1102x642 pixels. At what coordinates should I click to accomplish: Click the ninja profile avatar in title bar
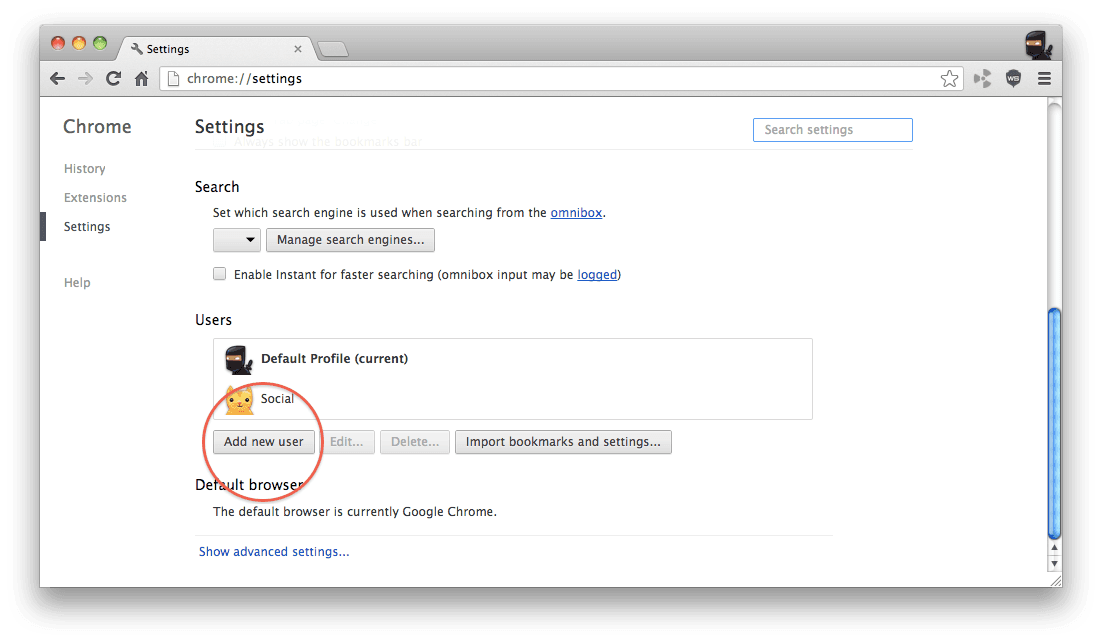pyautogui.click(x=1038, y=45)
